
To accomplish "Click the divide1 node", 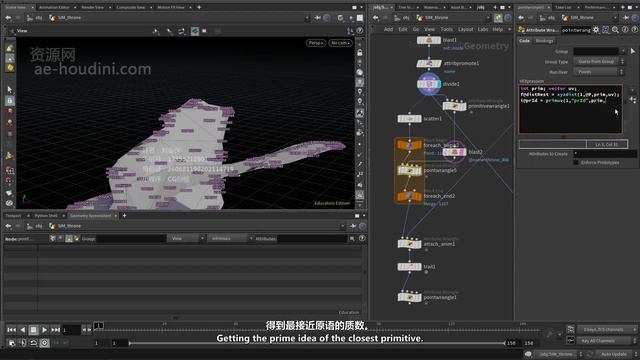I will (x=429, y=84).
